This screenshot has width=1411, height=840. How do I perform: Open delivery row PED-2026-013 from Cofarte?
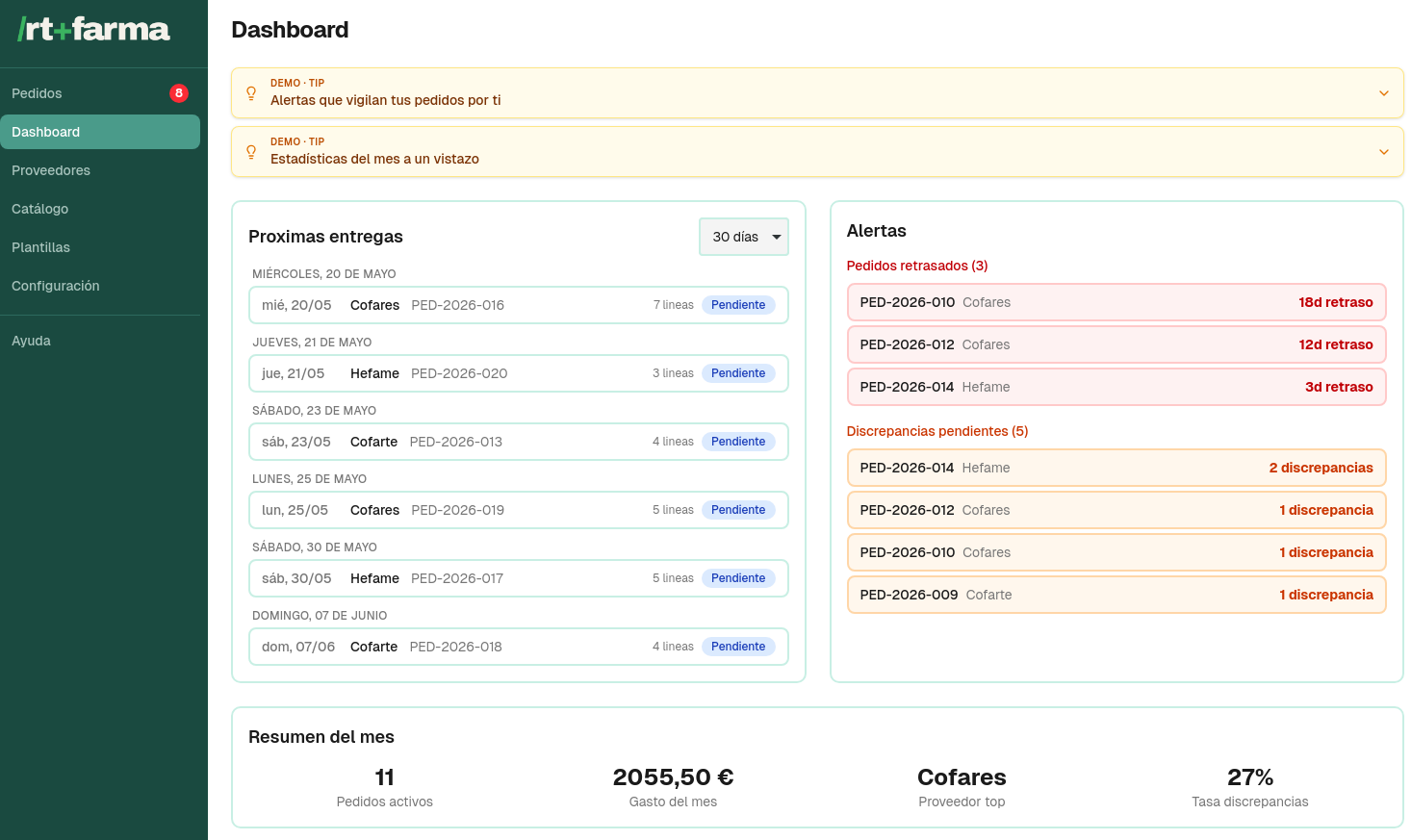click(519, 442)
